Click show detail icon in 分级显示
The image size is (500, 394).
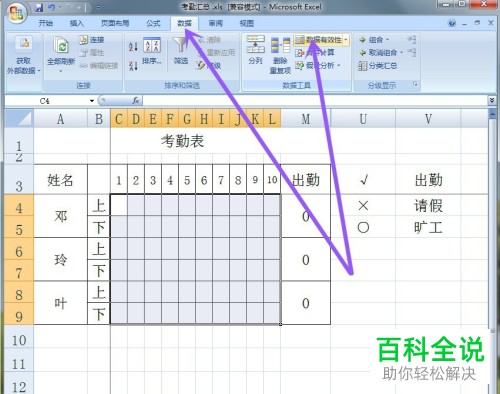(412, 40)
